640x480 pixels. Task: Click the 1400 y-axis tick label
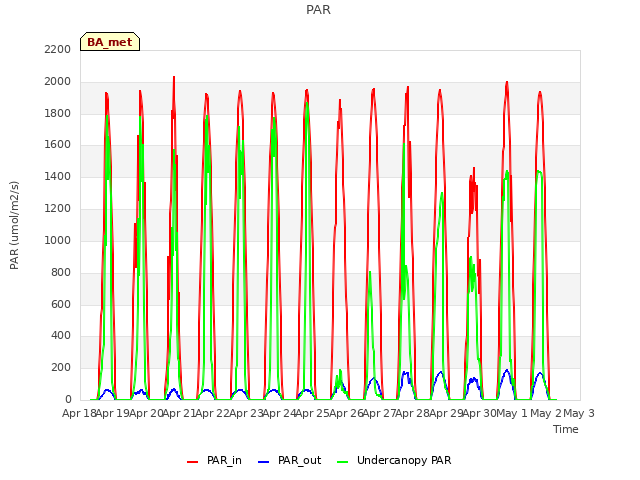(58, 177)
